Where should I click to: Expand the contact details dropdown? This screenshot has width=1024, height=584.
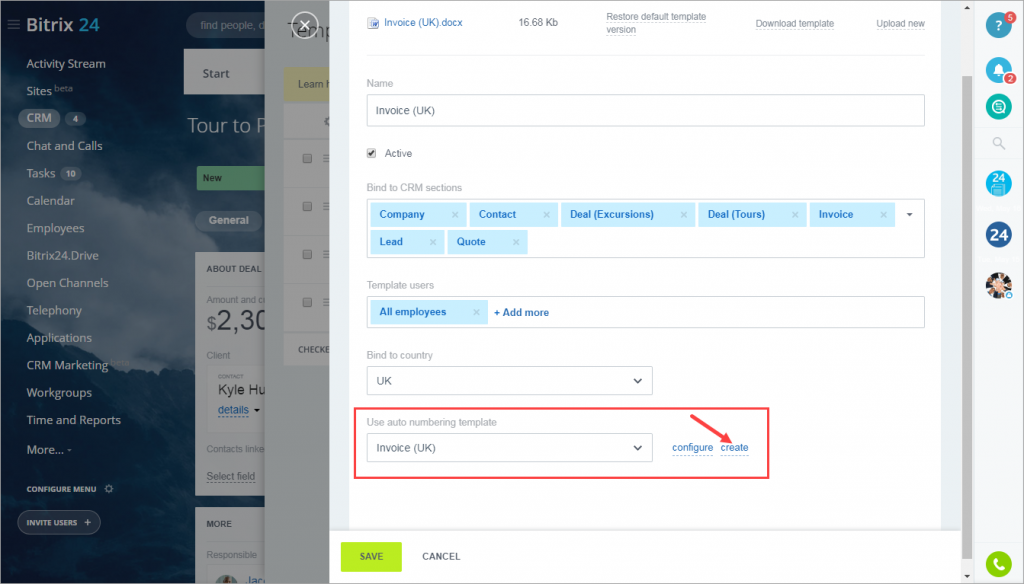(257, 410)
